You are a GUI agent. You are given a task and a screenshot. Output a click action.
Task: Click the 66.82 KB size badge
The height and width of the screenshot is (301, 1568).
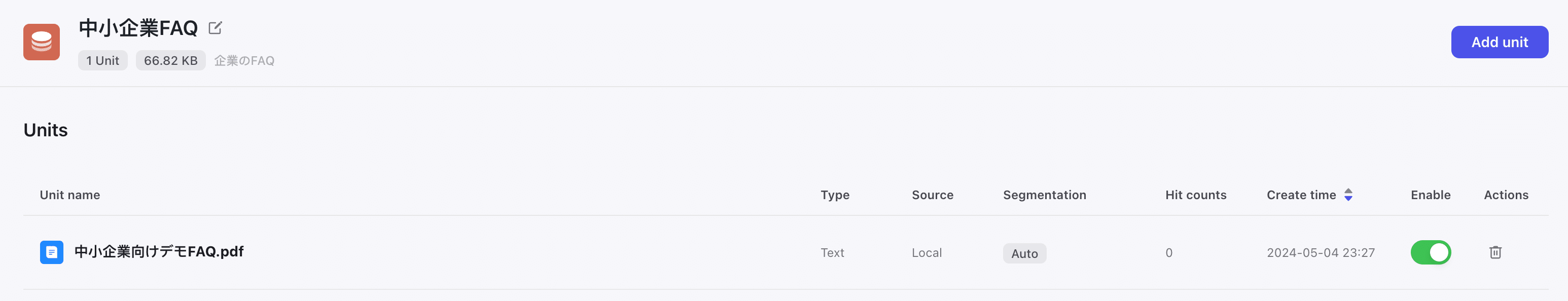point(170,61)
